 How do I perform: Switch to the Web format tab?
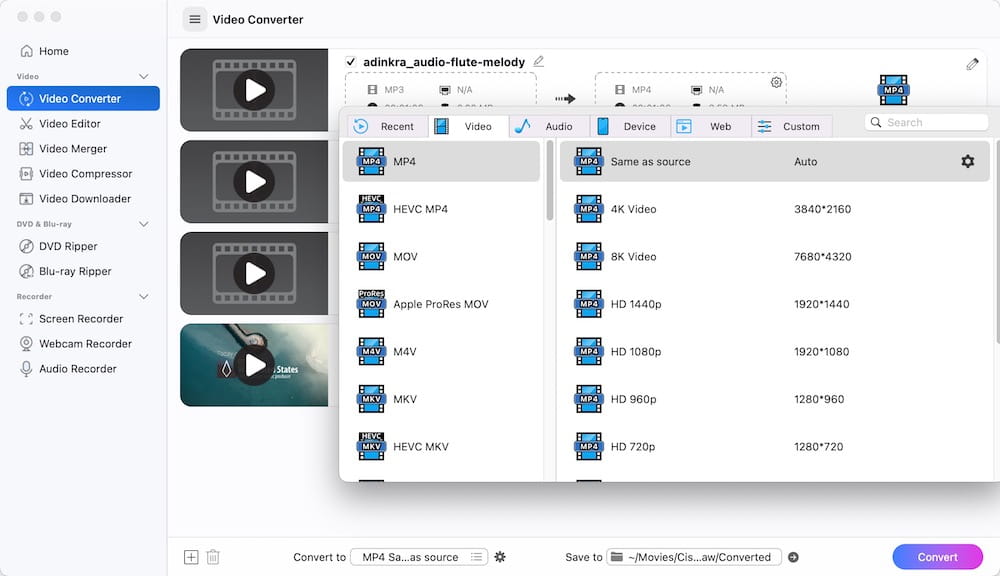[710, 126]
